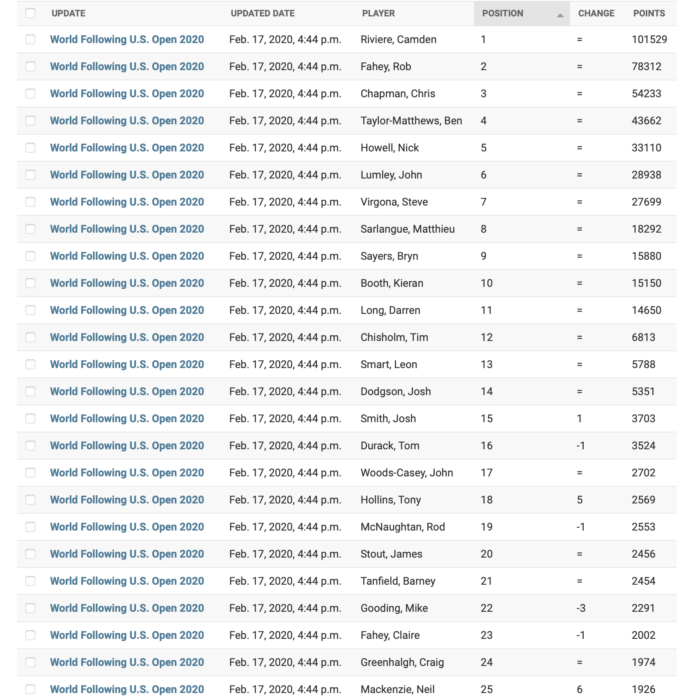This screenshot has height=700, width=697.
Task: Sort by the Updated Date column header
Action: [x=262, y=14]
